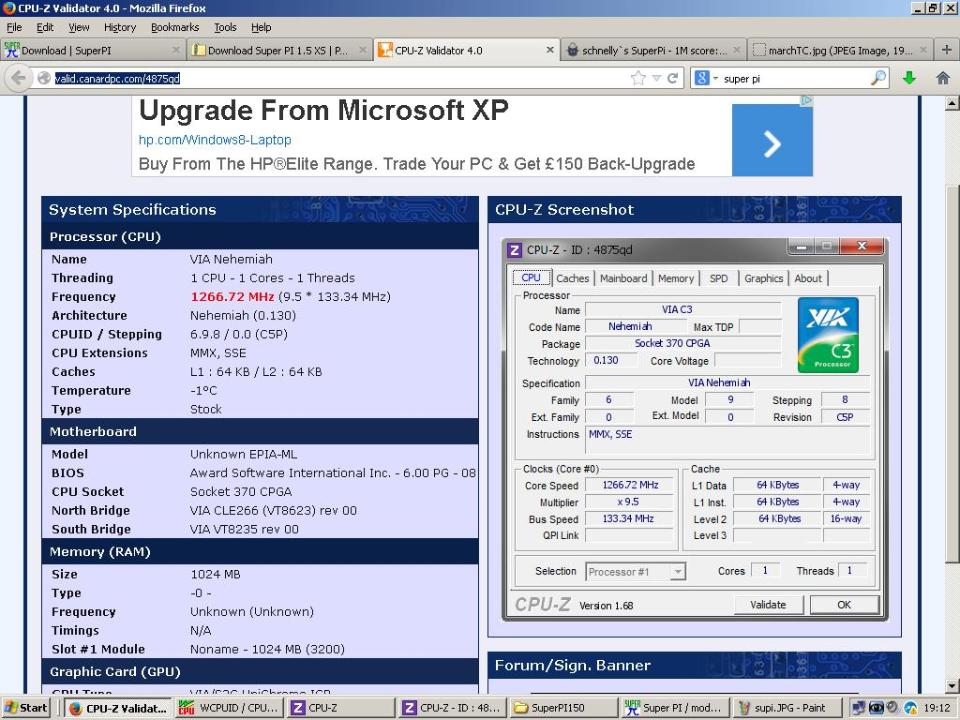
Task: Open SuperPI150 folder from taskbar
Action: [564, 708]
